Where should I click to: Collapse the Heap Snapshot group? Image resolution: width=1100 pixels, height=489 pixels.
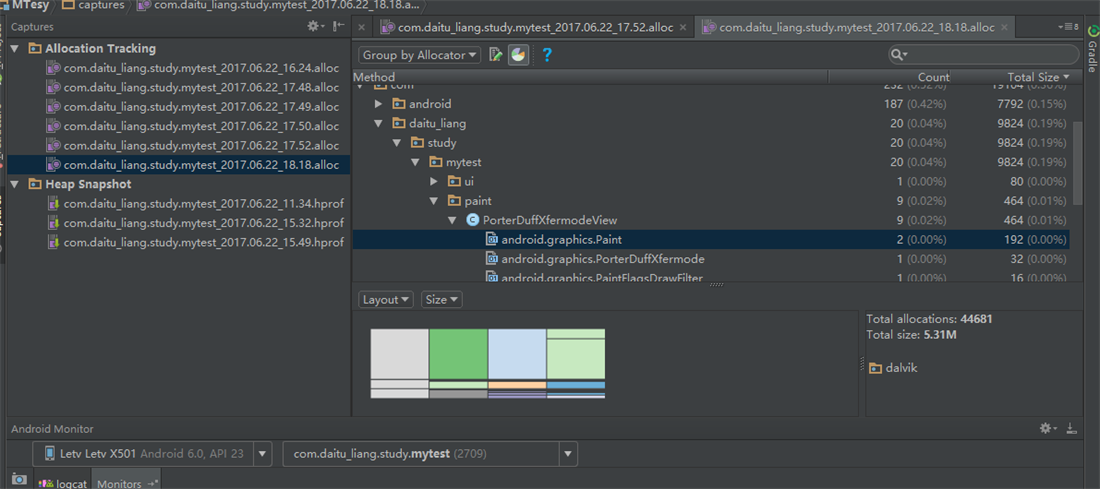[x=15, y=185]
